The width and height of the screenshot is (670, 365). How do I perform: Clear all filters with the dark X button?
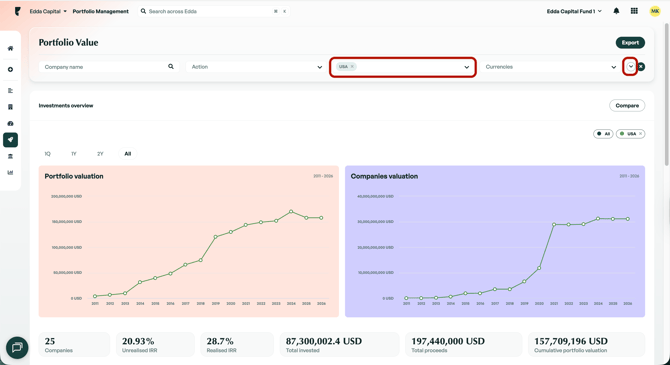pos(641,67)
